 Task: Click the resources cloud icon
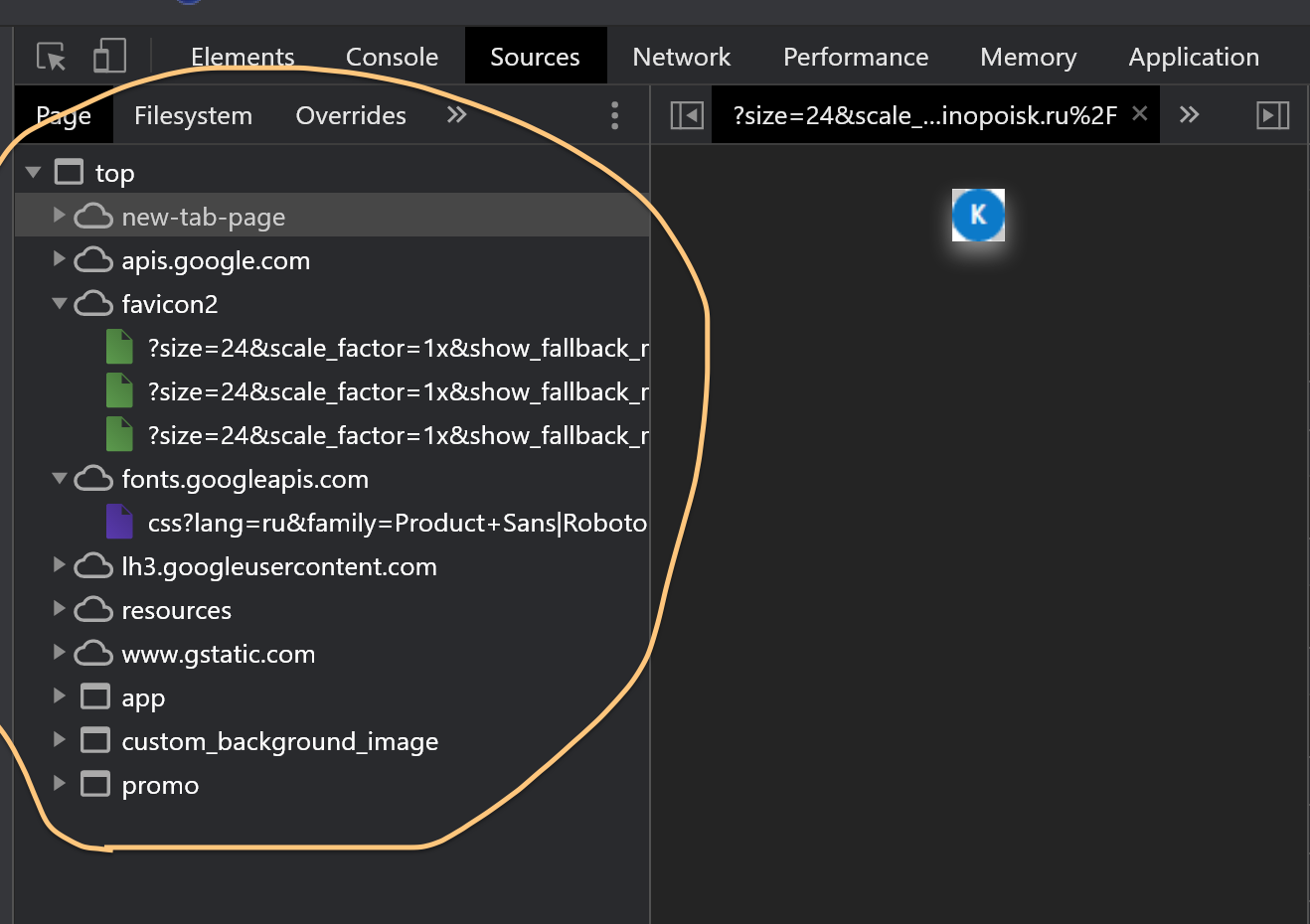[x=93, y=609]
